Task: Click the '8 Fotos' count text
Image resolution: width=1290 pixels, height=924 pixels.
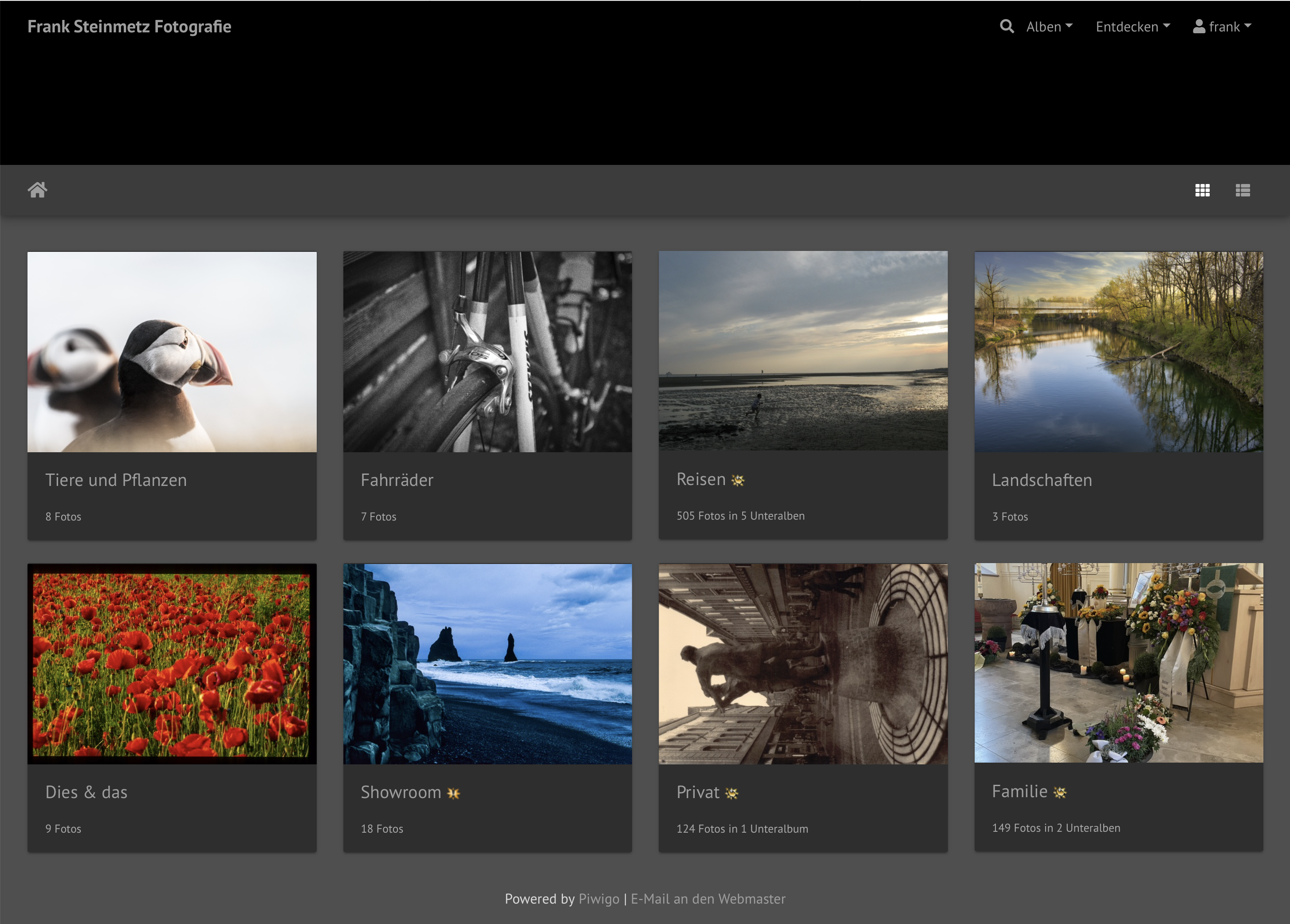Action: click(x=63, y=517)
